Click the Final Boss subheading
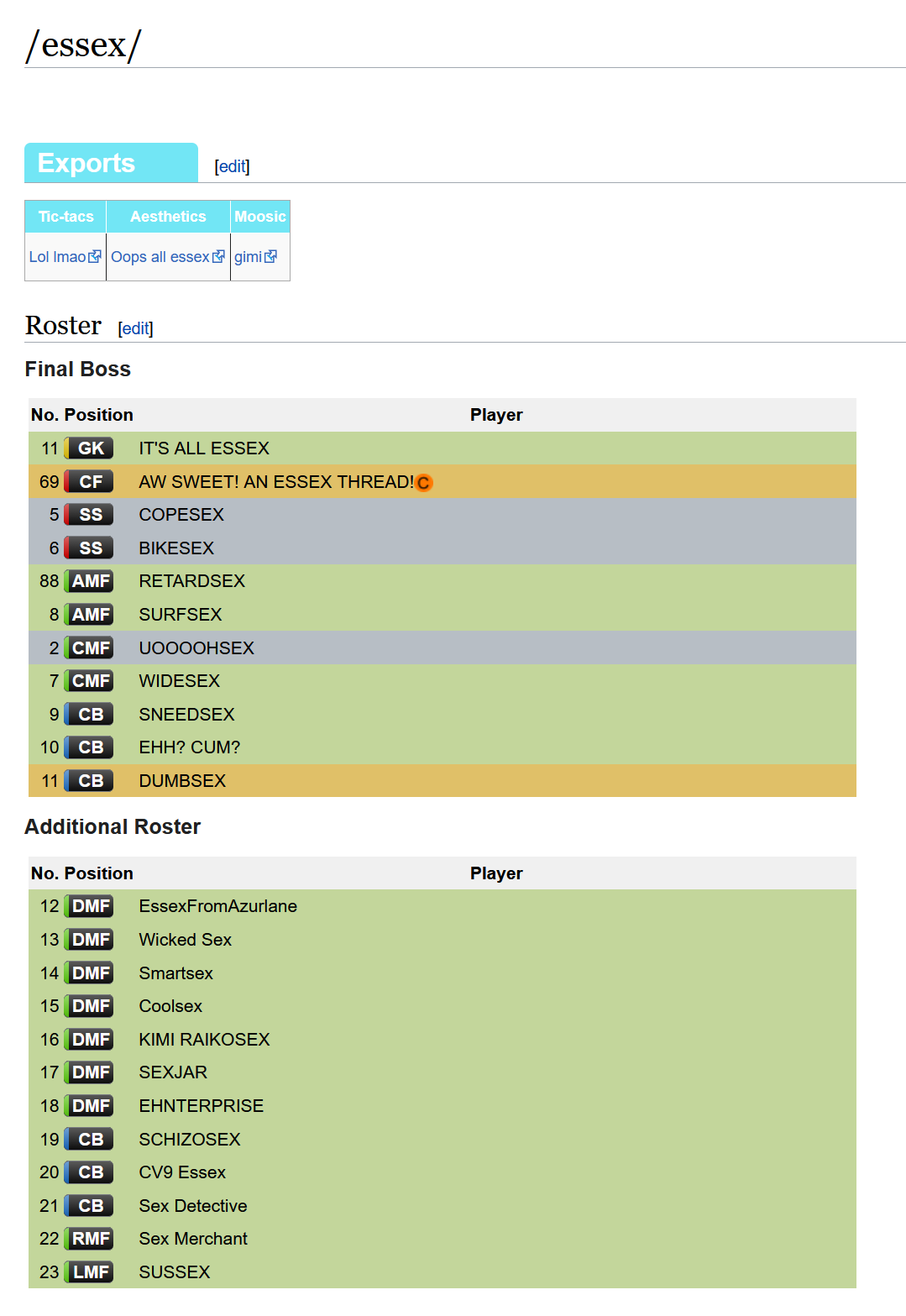Screen dimensions: 906x1316 pos(78,370)
